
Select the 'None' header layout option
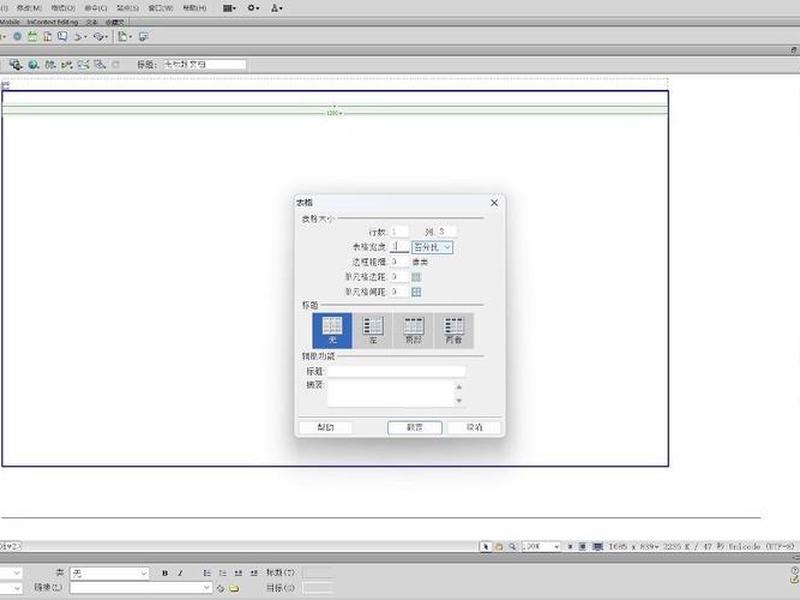click(332, 331)
